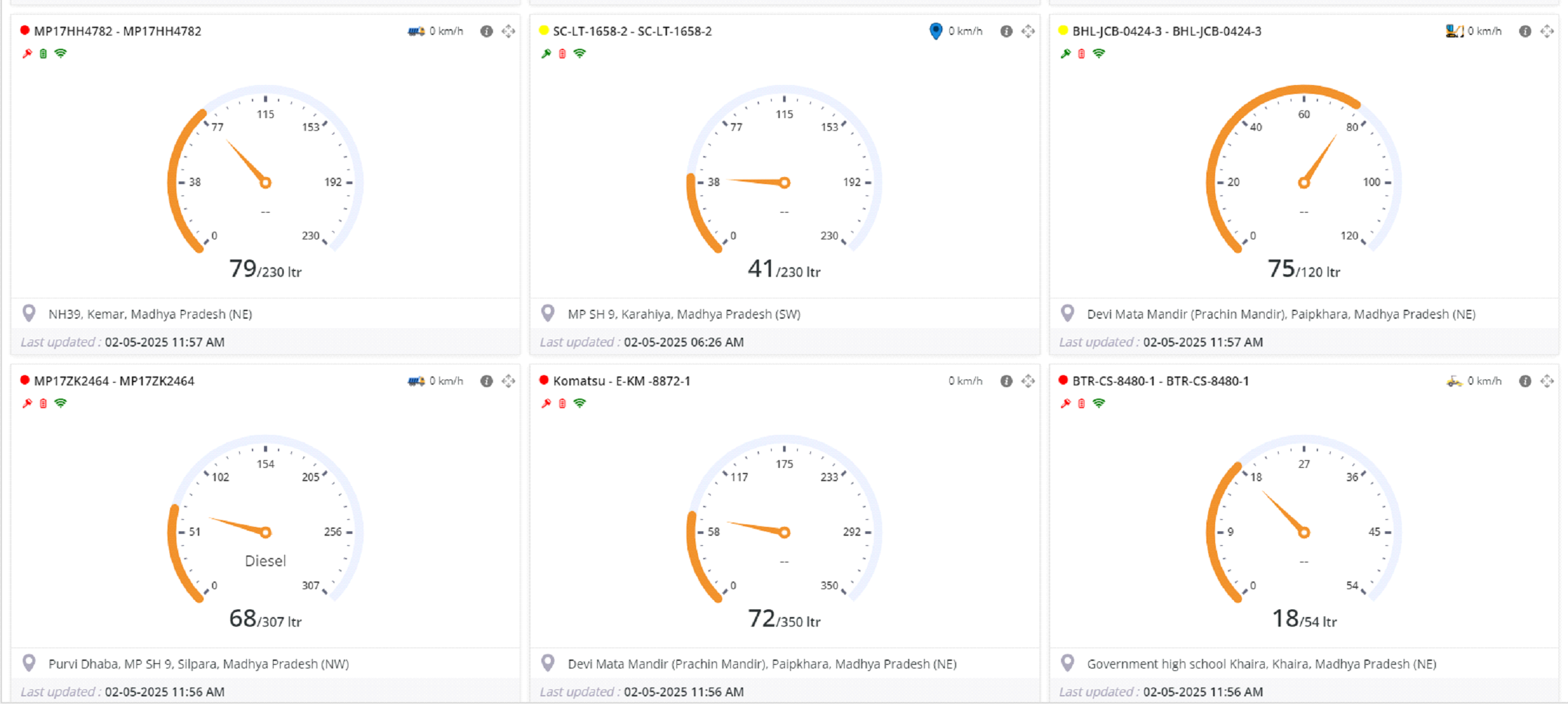Click green battery icon under MP17HH4782
This screenshot has width=1568, height=704.
43,54
